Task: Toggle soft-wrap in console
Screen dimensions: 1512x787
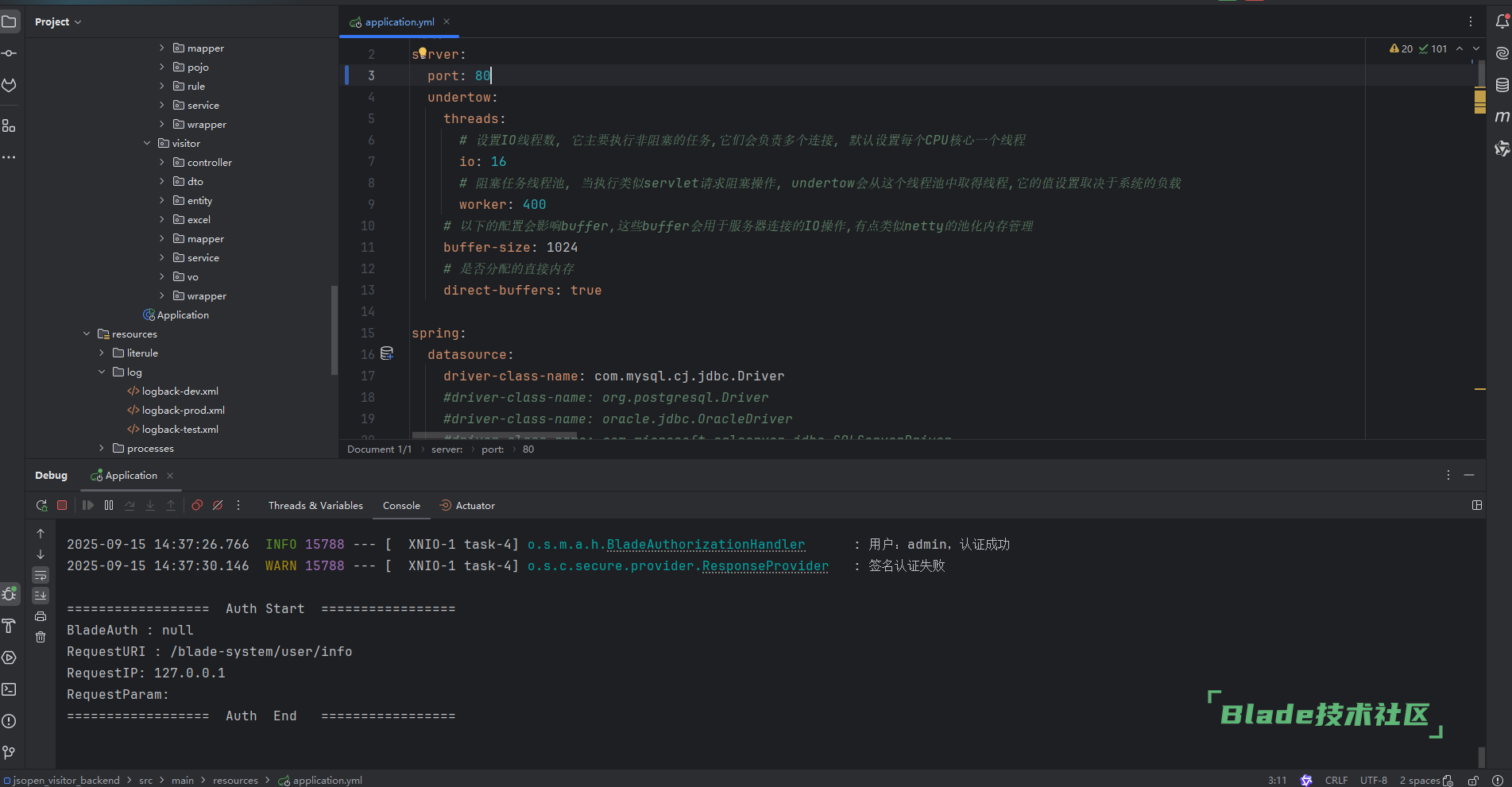Action: [41, 575]
